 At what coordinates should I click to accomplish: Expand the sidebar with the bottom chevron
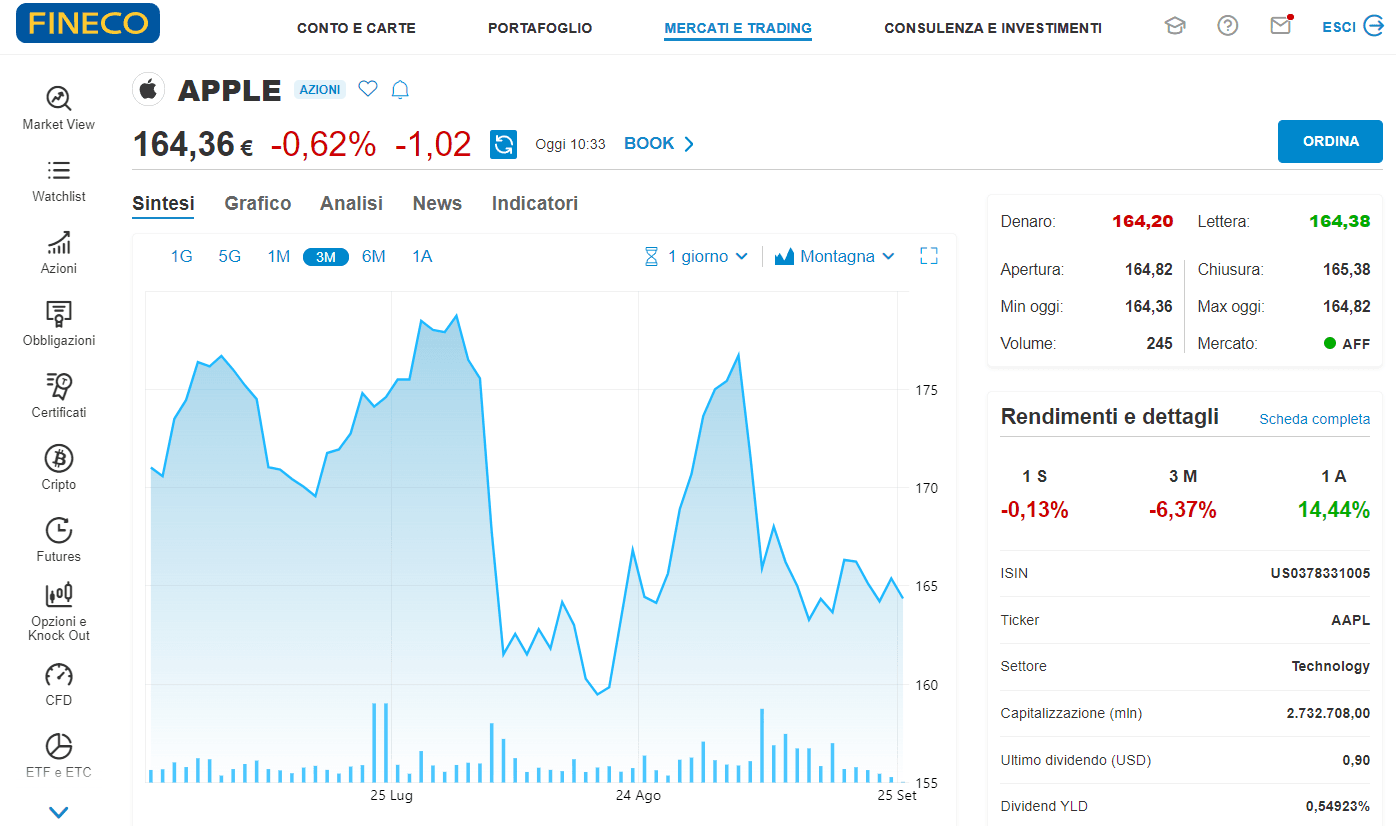58,811
